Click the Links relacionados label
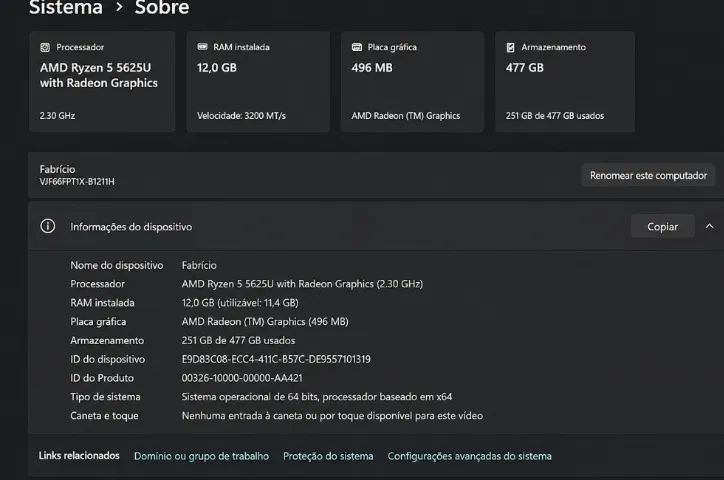 pos(79,456)
